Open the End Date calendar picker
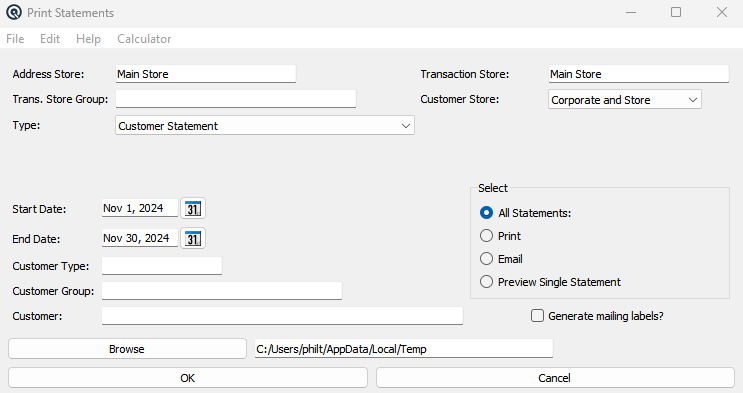The height and width of the screenshot is (393, 743). (193, 238)
